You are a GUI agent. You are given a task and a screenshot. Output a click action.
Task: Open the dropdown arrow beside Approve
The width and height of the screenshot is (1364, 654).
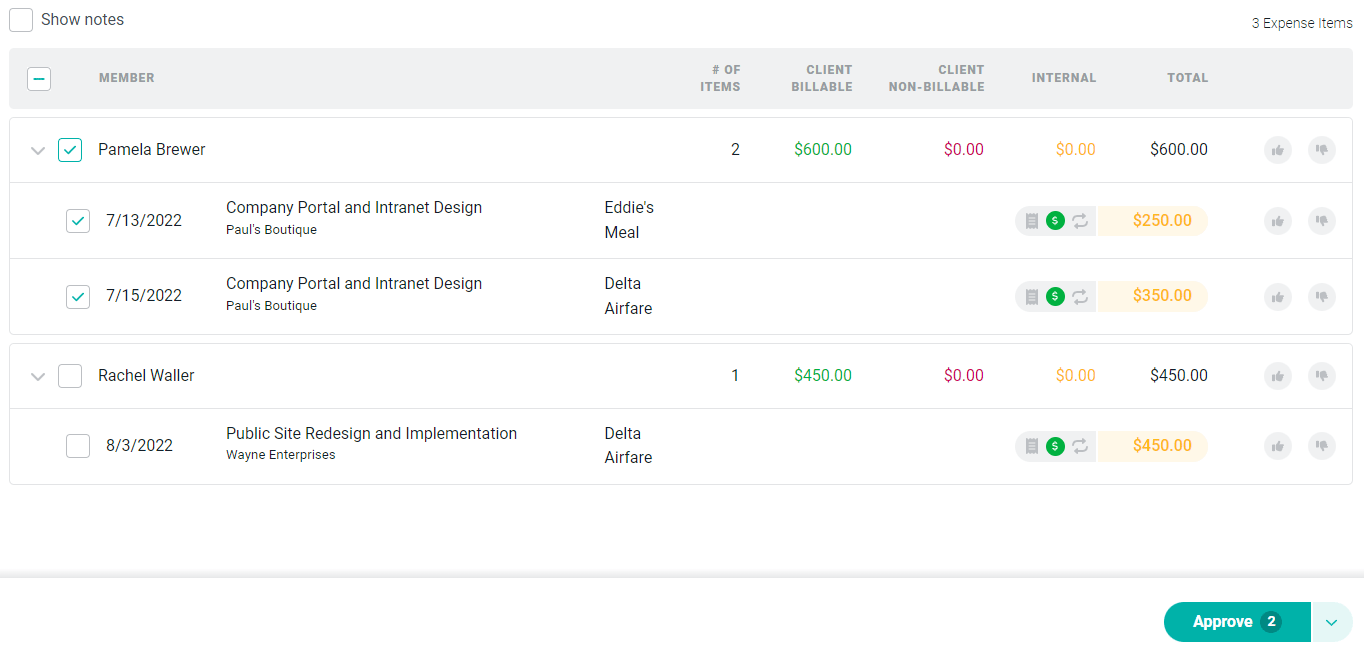tap(1332, 622)
